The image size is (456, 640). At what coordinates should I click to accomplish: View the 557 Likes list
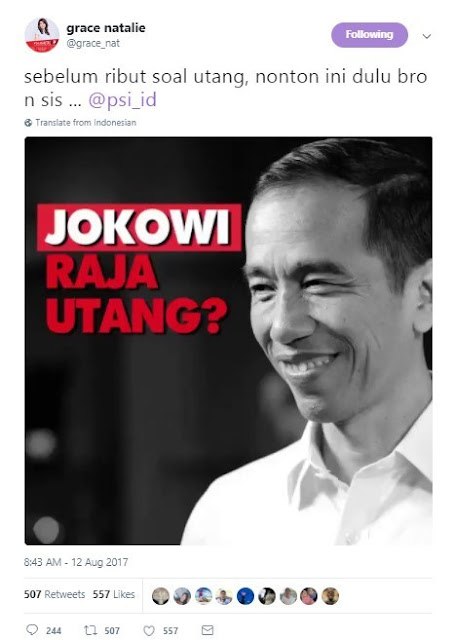113,594
